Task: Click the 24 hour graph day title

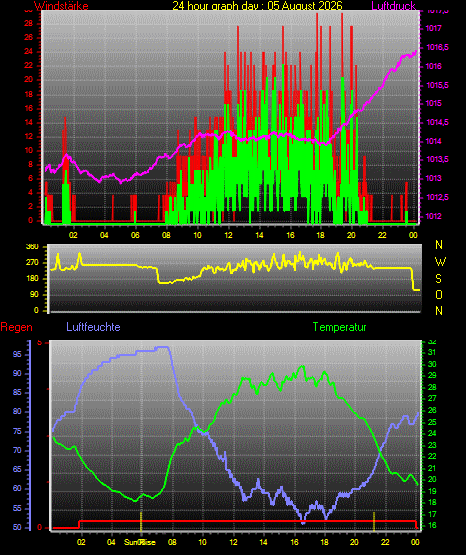Action: (257, 6)
